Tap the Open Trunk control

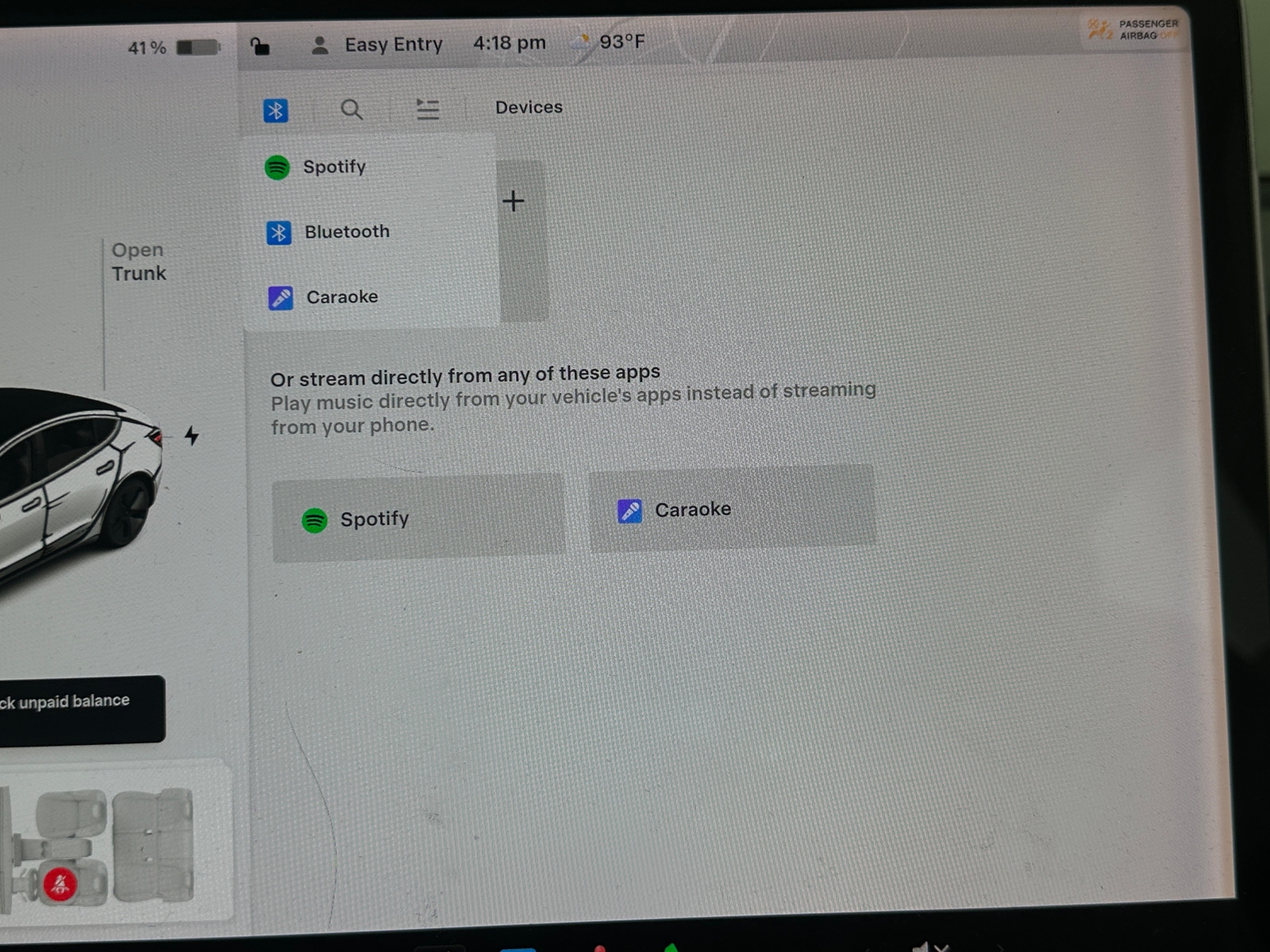[x=139, y=262]
